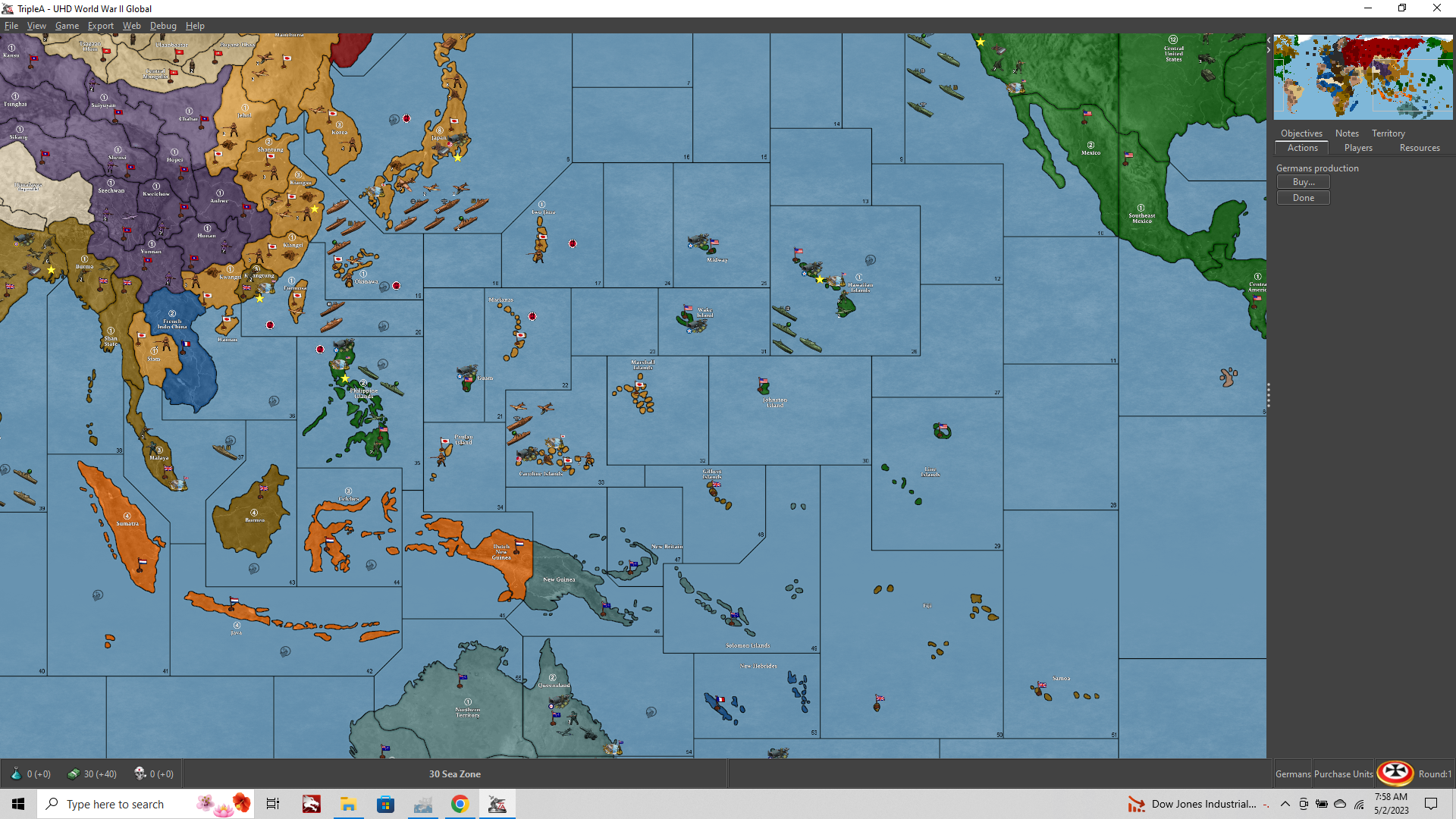Click the Mexico territory label
Viewport: 1456px width, 819px height.
1090,152
